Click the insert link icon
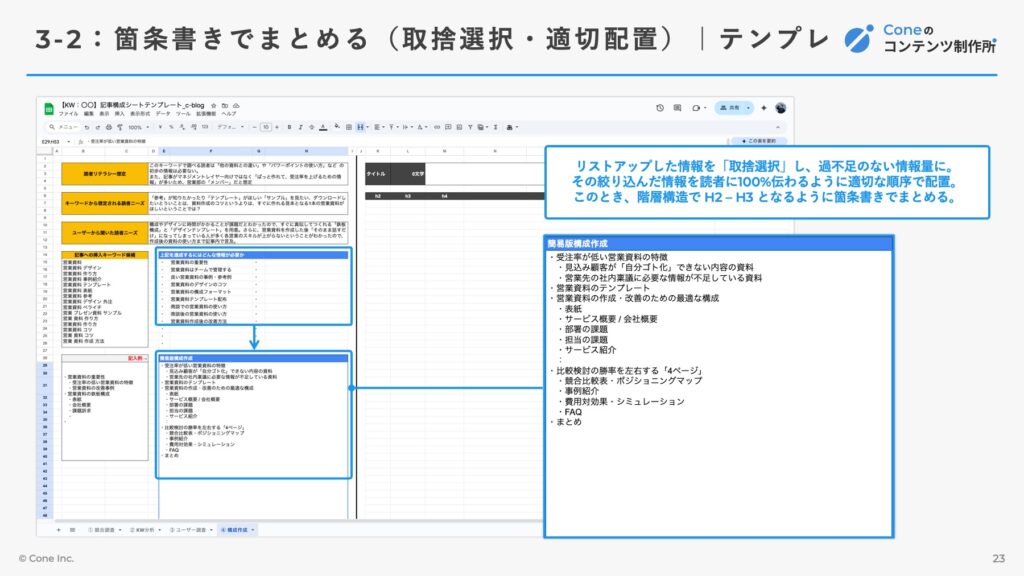 coord(437,127)
